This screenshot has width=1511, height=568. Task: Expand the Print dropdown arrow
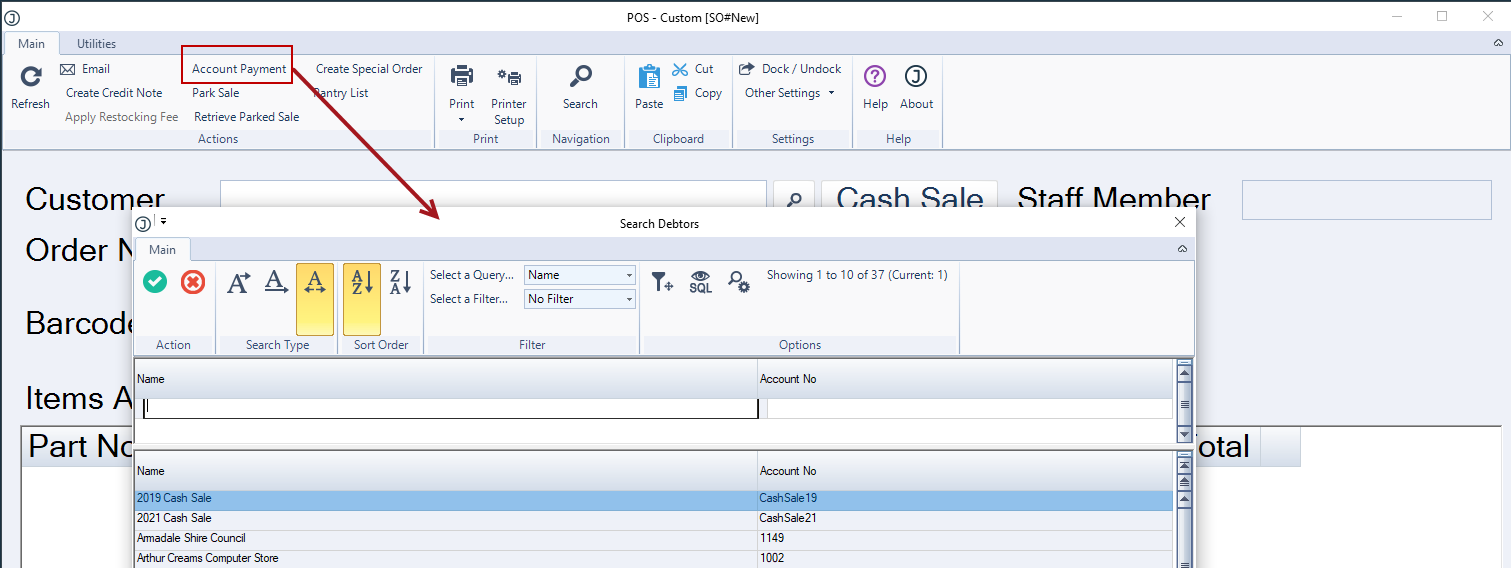coord(462,120)
